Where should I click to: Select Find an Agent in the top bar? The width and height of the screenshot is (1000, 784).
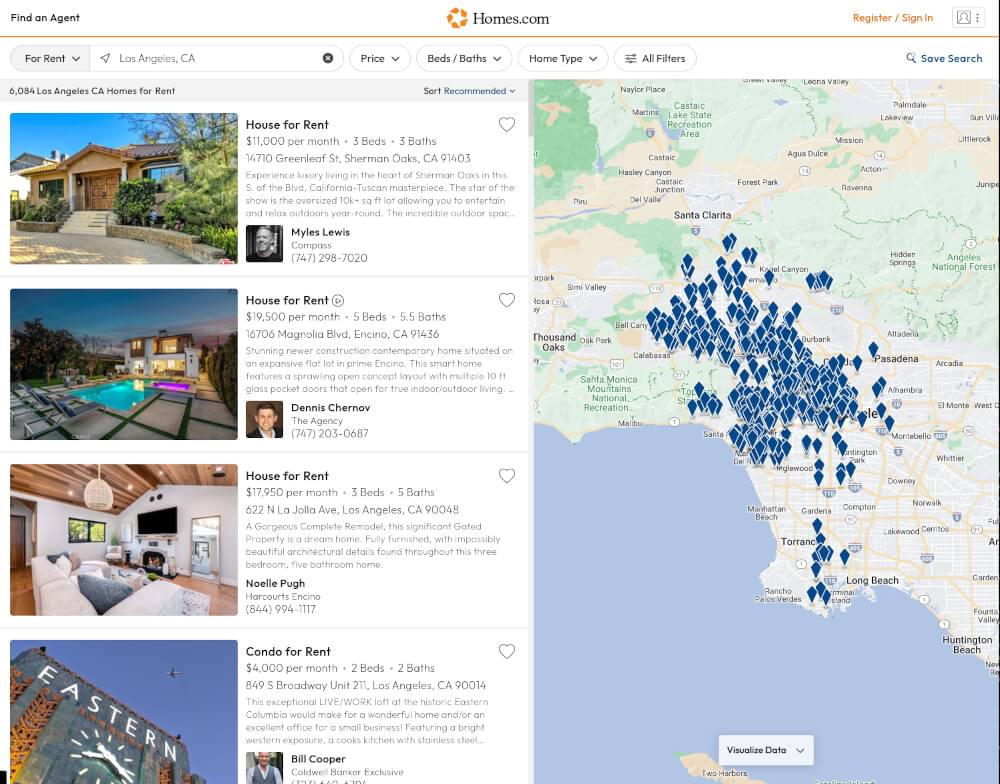[x=45, y=17]
